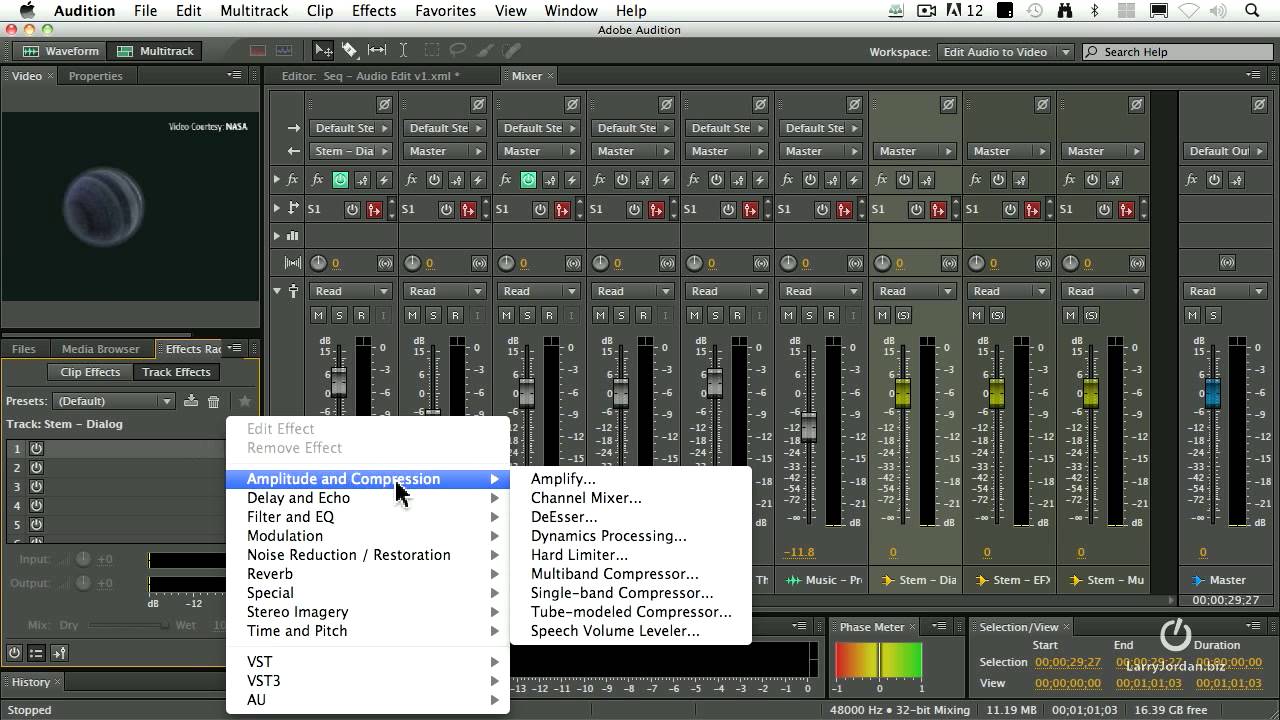Click the Wi-Fi menu bar icon

tap(1189, 10)
